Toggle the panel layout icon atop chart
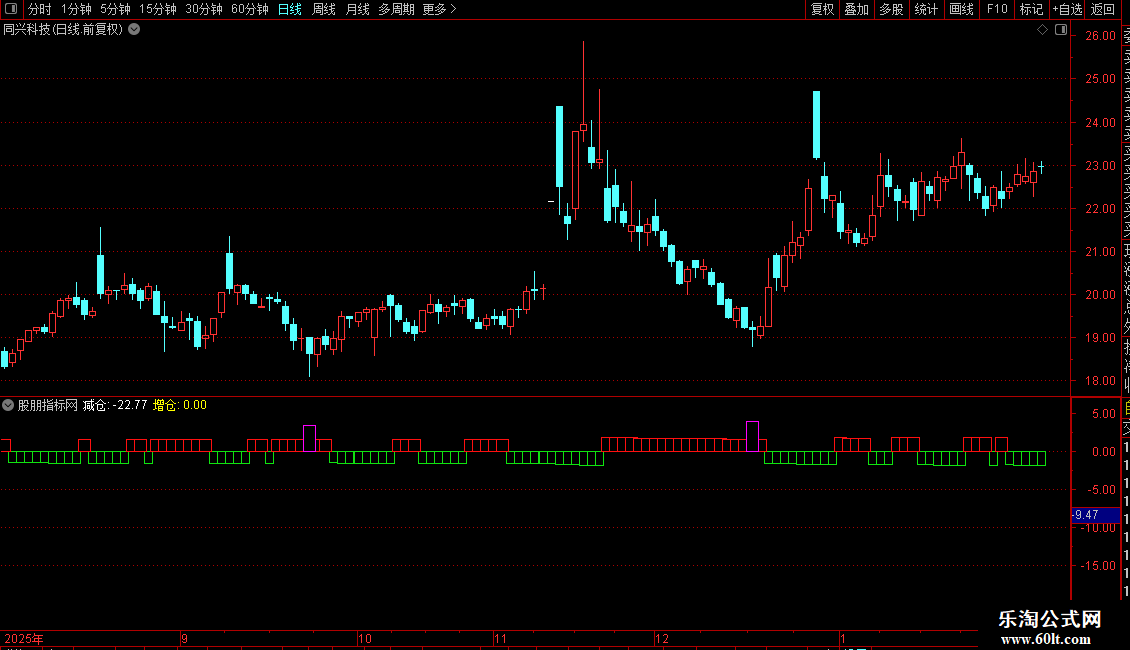This screenshot has width=1130, height=650. click(x=1061, y=30)
